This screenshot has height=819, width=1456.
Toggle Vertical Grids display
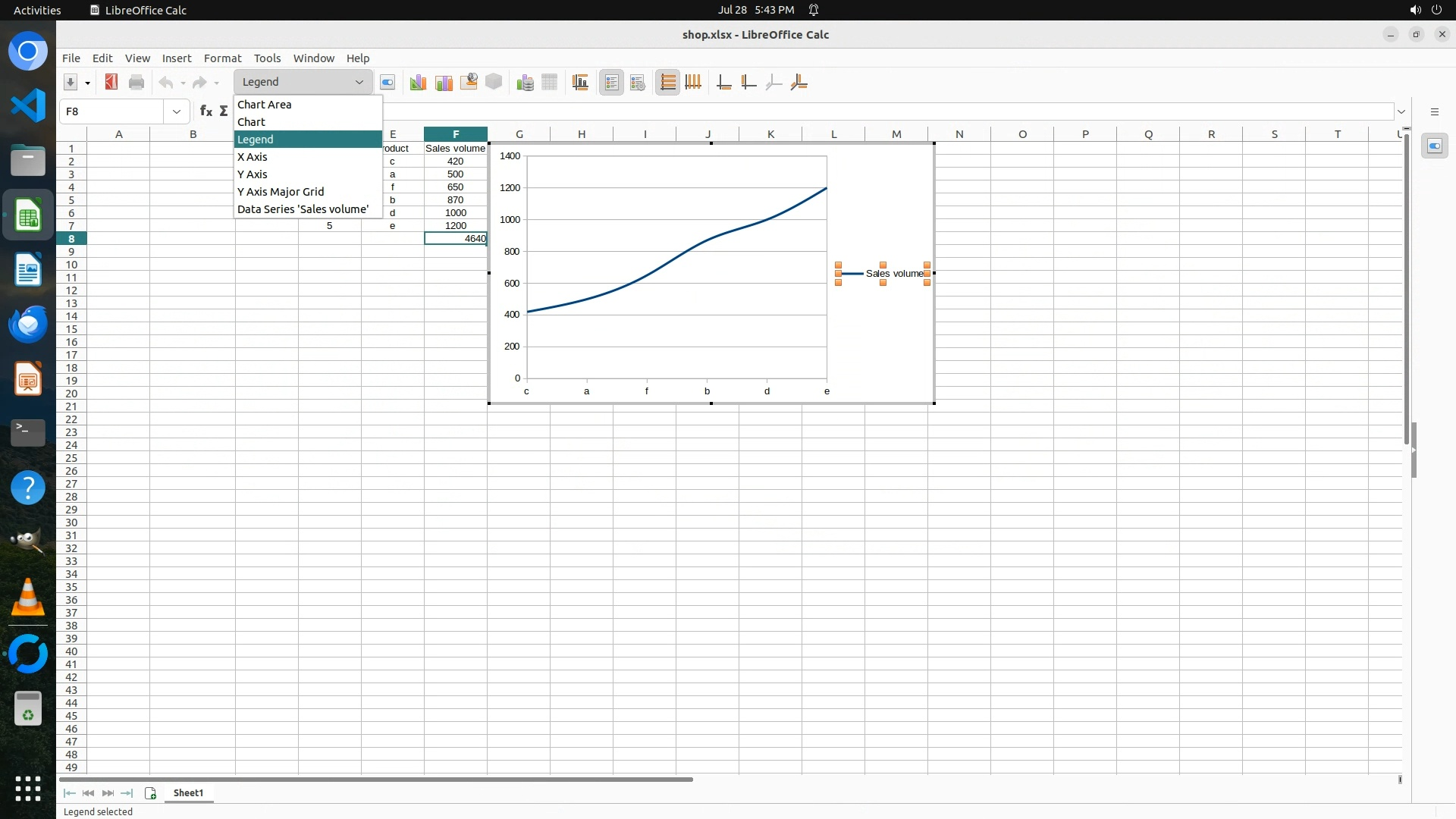point(693,83)
